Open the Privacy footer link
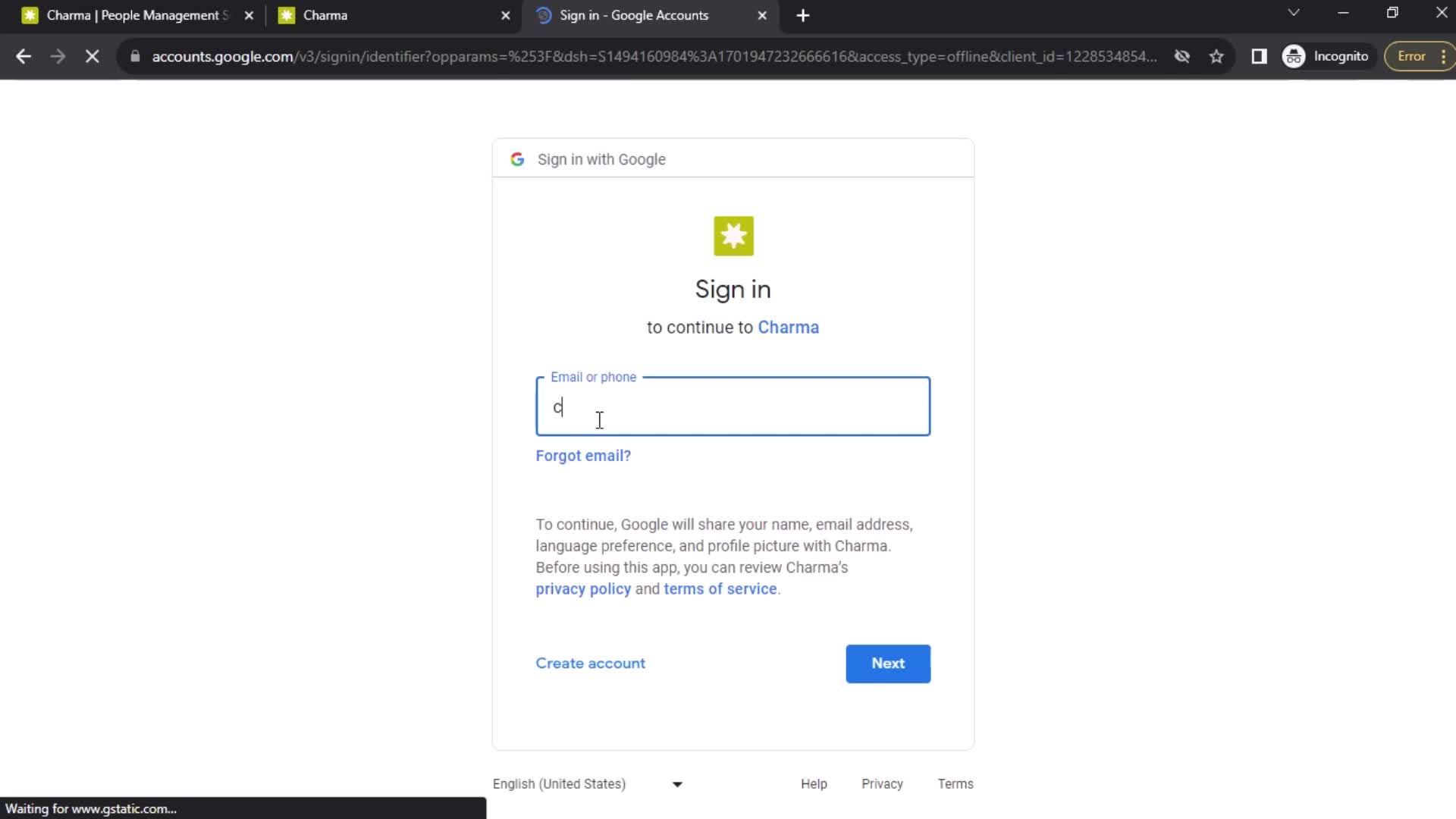Screen dimensions: 1456x819 click(x=882, y=784)
